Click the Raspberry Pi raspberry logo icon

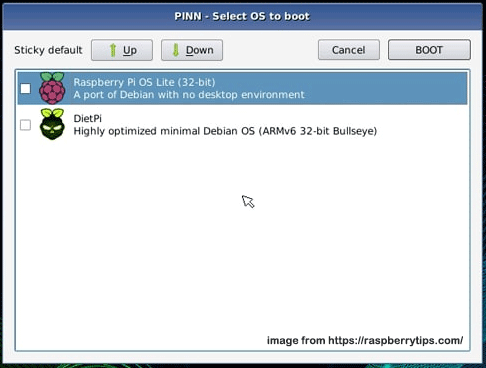pyautogui.click(x=52, y=88)
